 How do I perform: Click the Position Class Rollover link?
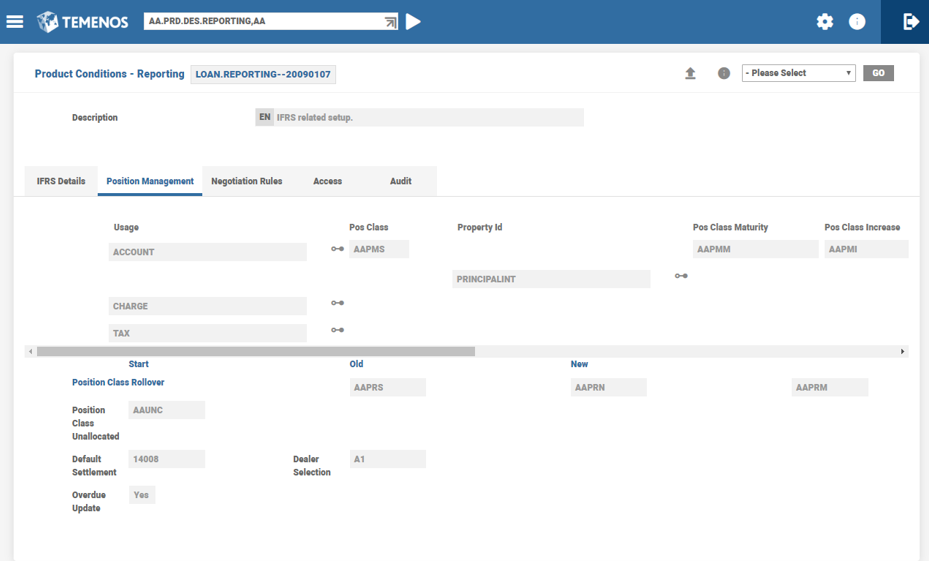[x=118, y=382]
